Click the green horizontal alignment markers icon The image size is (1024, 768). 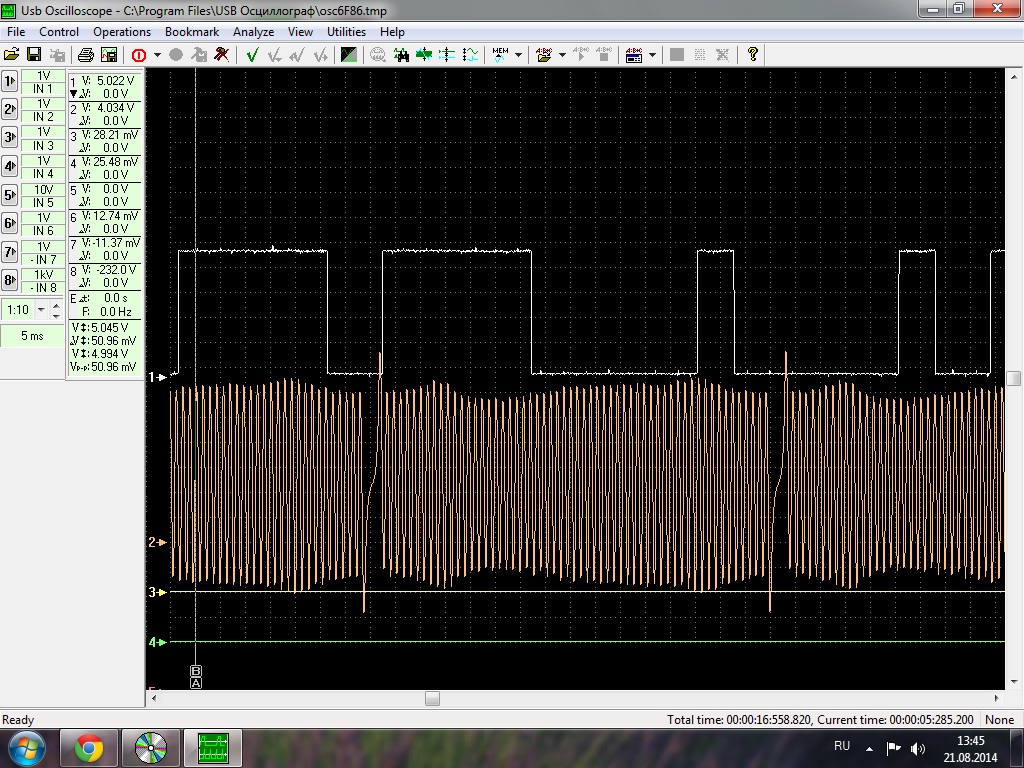pyautogui.click(x=424, y=55)
